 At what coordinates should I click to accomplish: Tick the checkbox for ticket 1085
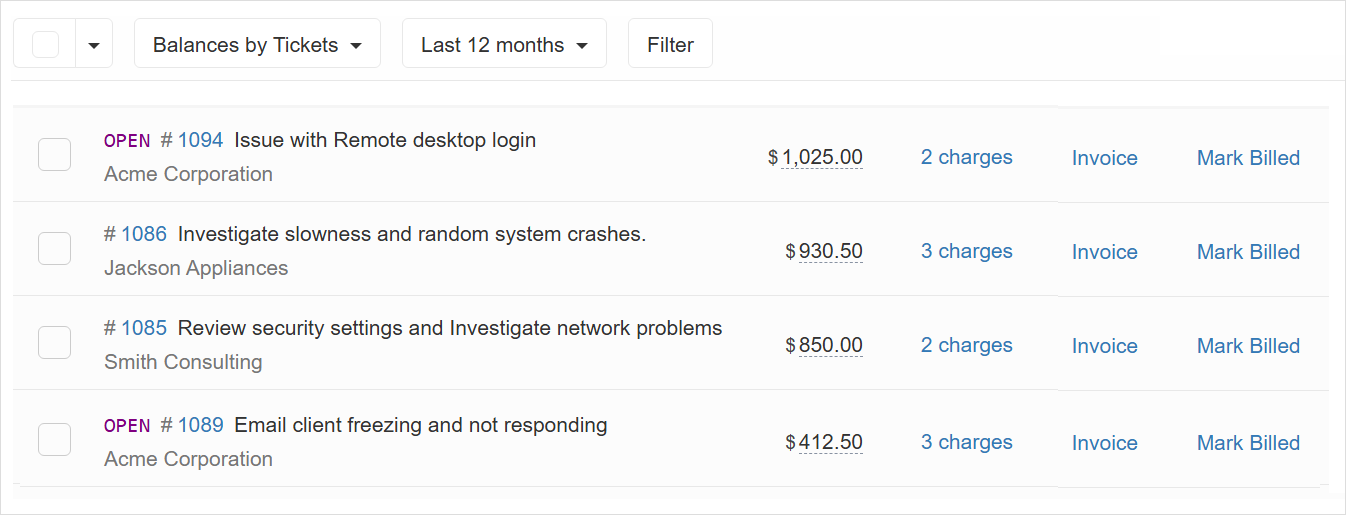[54, 343]
